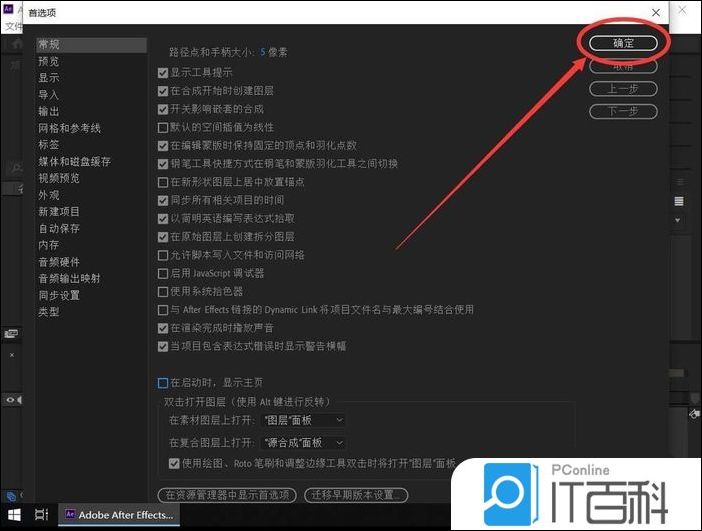Screen dimensions: 702x531
Task: Enable 使用系统拾色器 checkbox
Action: coord(163,292)
